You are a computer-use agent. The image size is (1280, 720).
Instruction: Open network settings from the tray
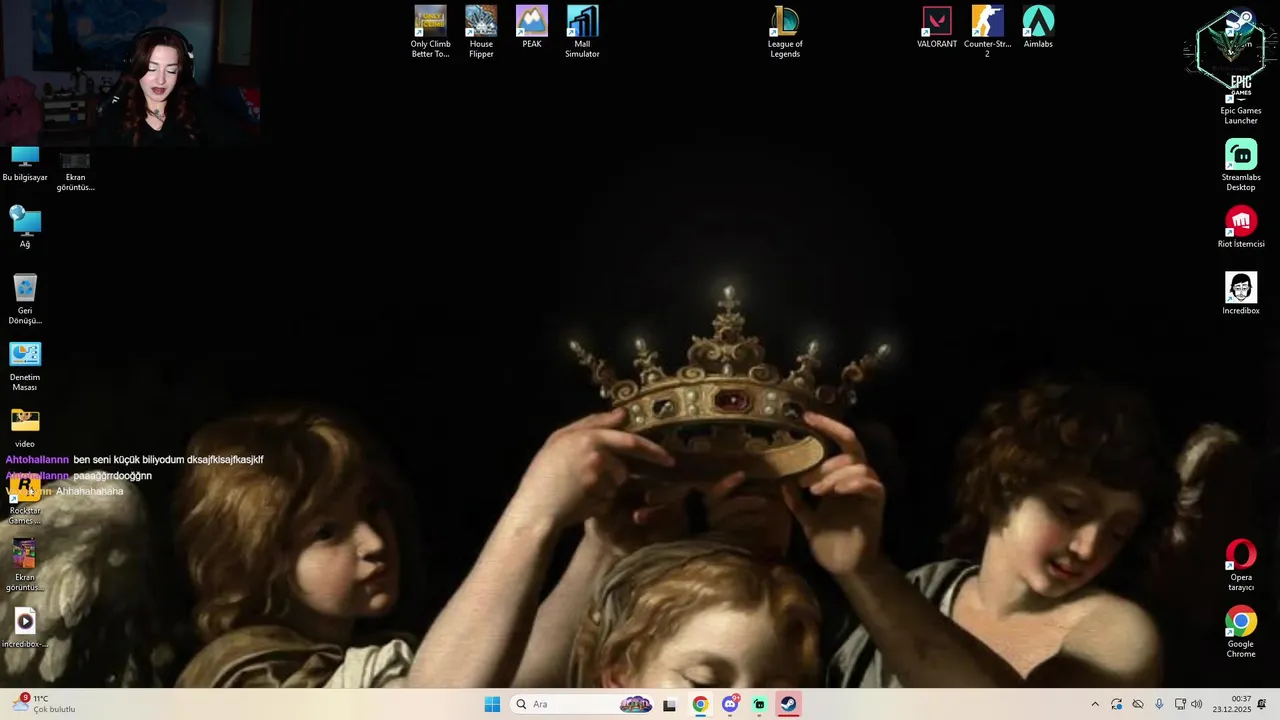pyautogui.click(x=1180, y=704)
